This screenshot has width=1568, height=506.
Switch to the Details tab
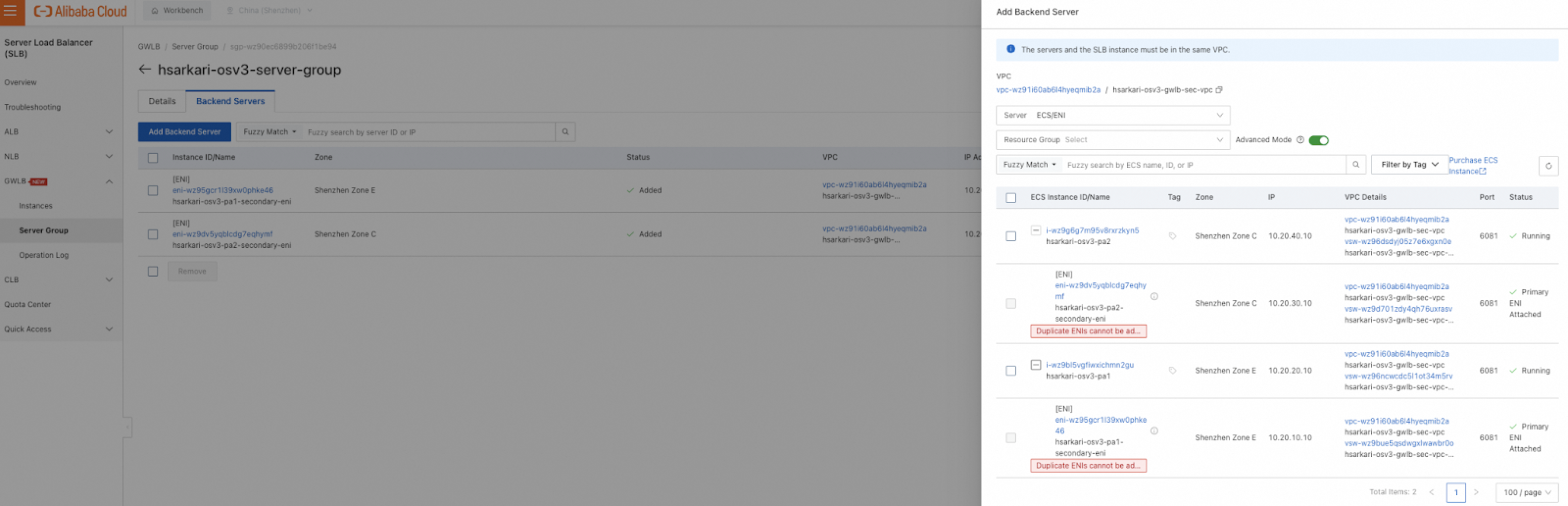click(162, 101)
